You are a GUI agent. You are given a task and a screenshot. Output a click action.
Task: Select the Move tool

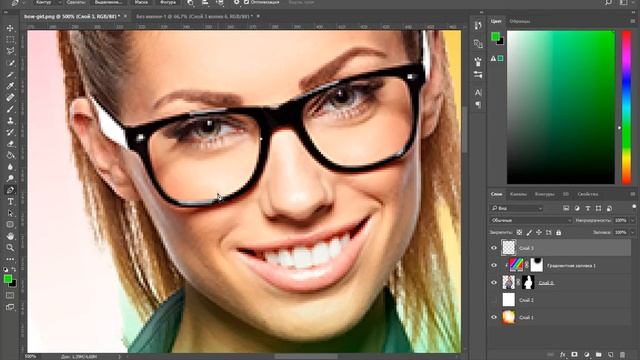pyautogui.click(x=10, y=28)
